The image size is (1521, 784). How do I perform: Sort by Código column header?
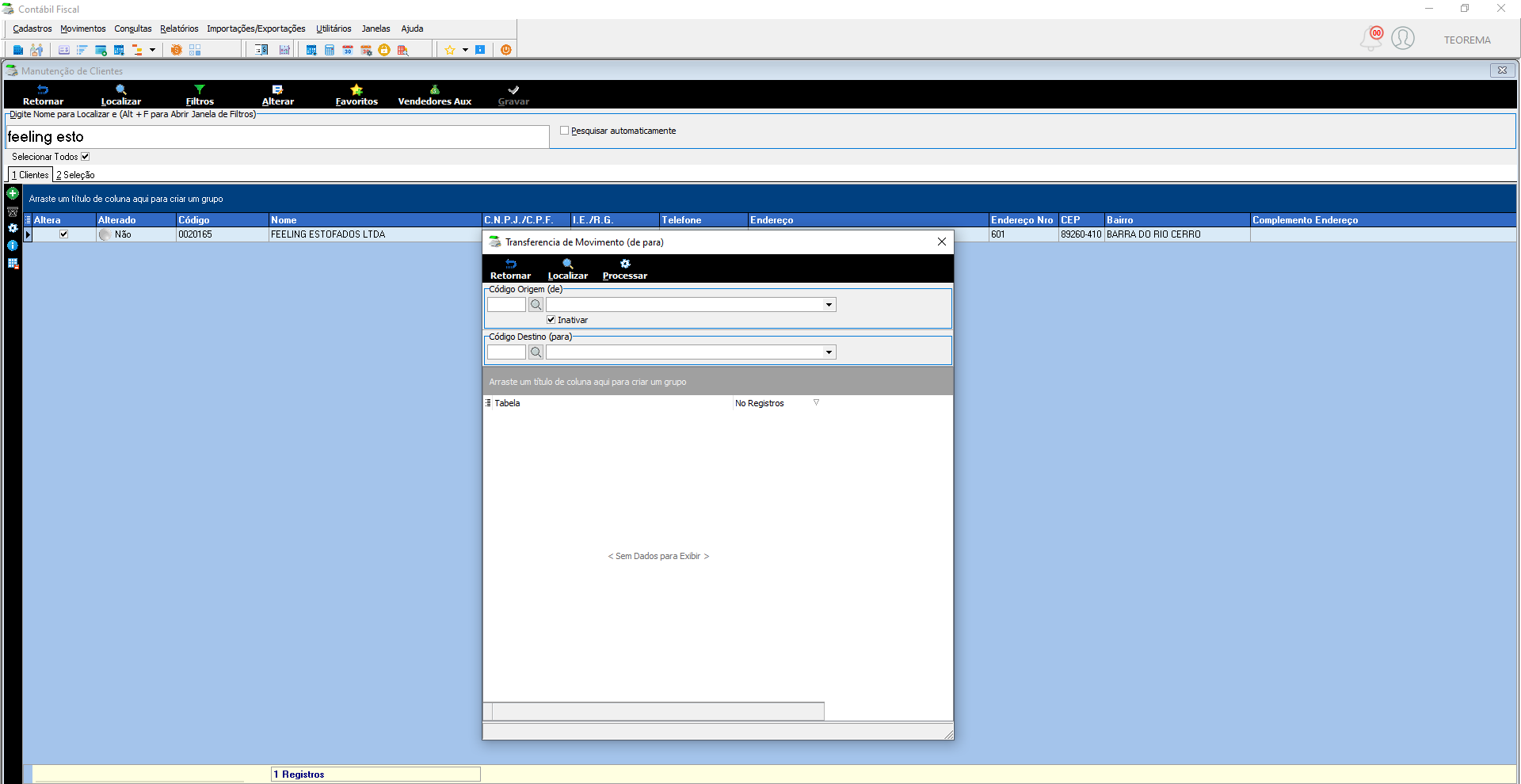point(223,220)
